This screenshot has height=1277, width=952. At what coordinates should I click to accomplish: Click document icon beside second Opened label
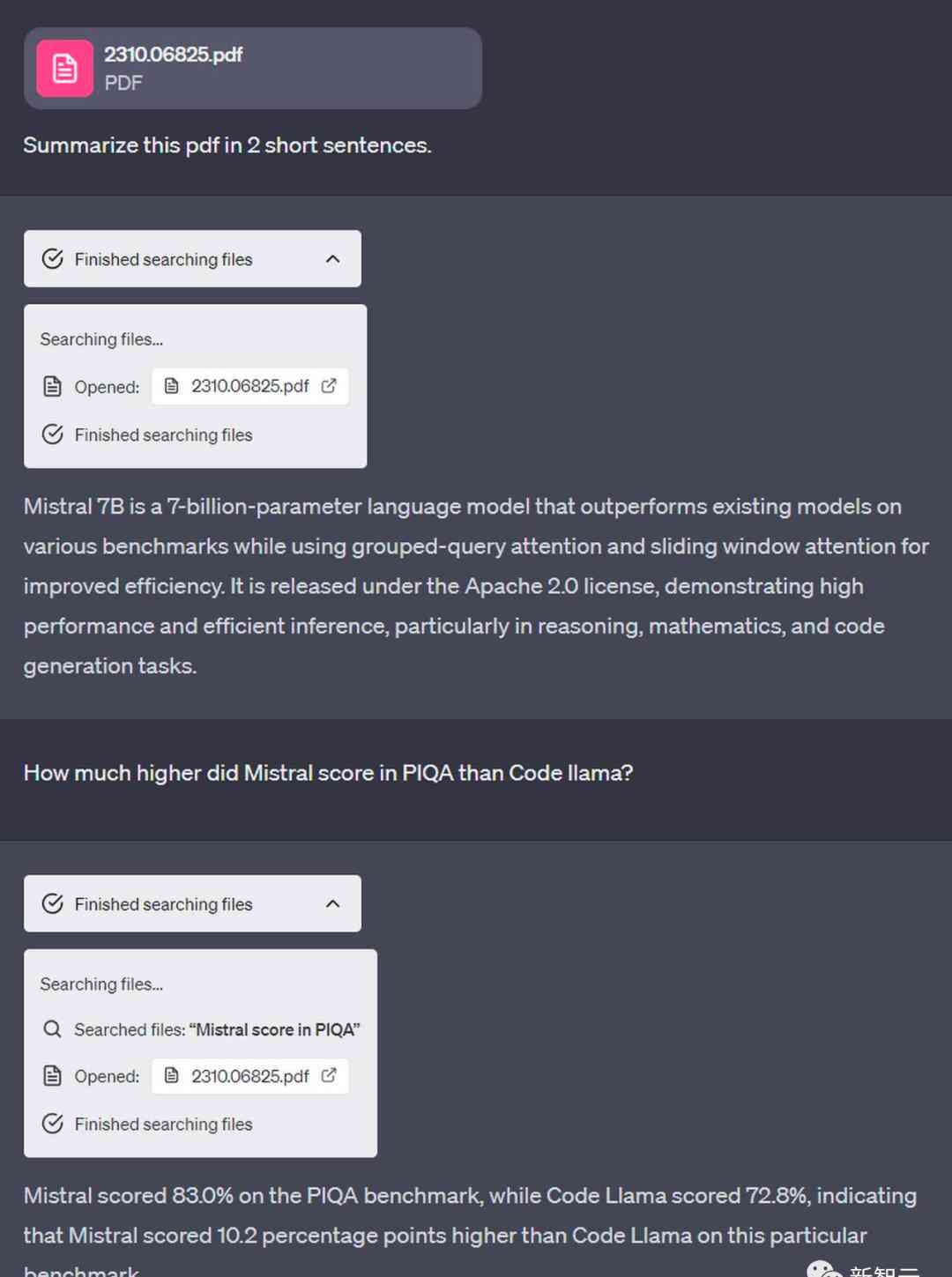tap(53, 1076)
